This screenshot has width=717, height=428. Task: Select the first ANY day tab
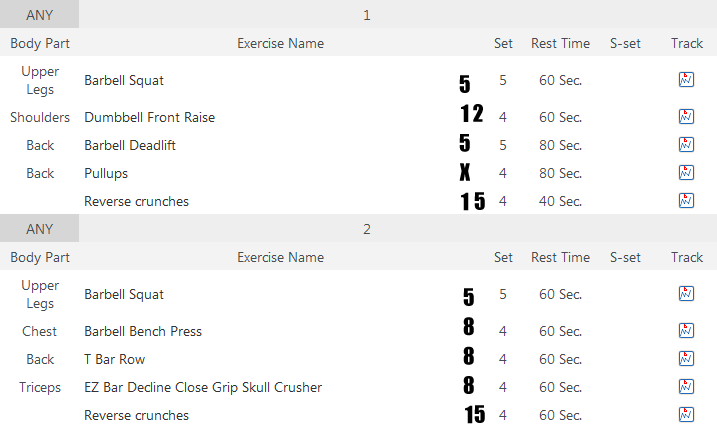(x=39, y=15)
